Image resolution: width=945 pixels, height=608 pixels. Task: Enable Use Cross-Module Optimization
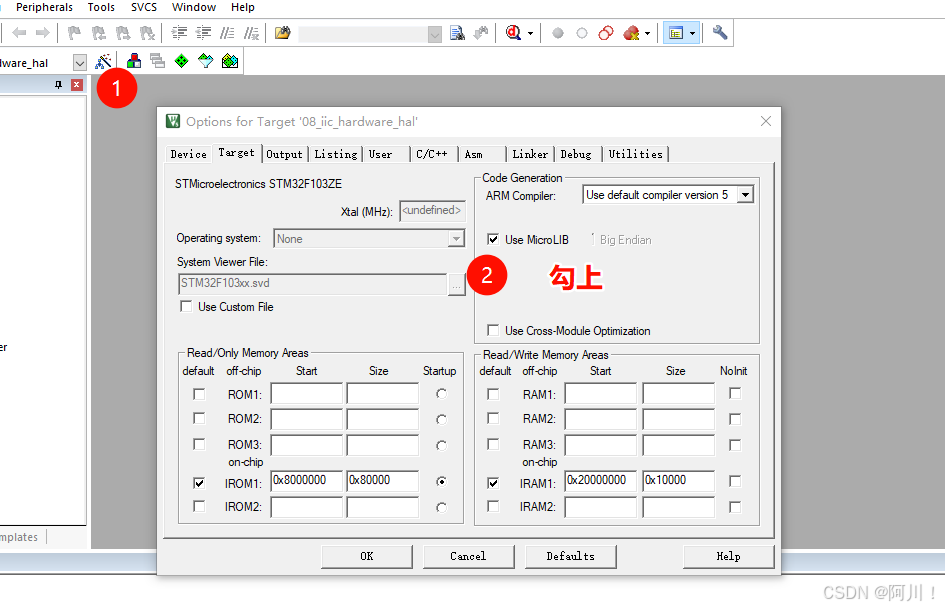point(493,330)
